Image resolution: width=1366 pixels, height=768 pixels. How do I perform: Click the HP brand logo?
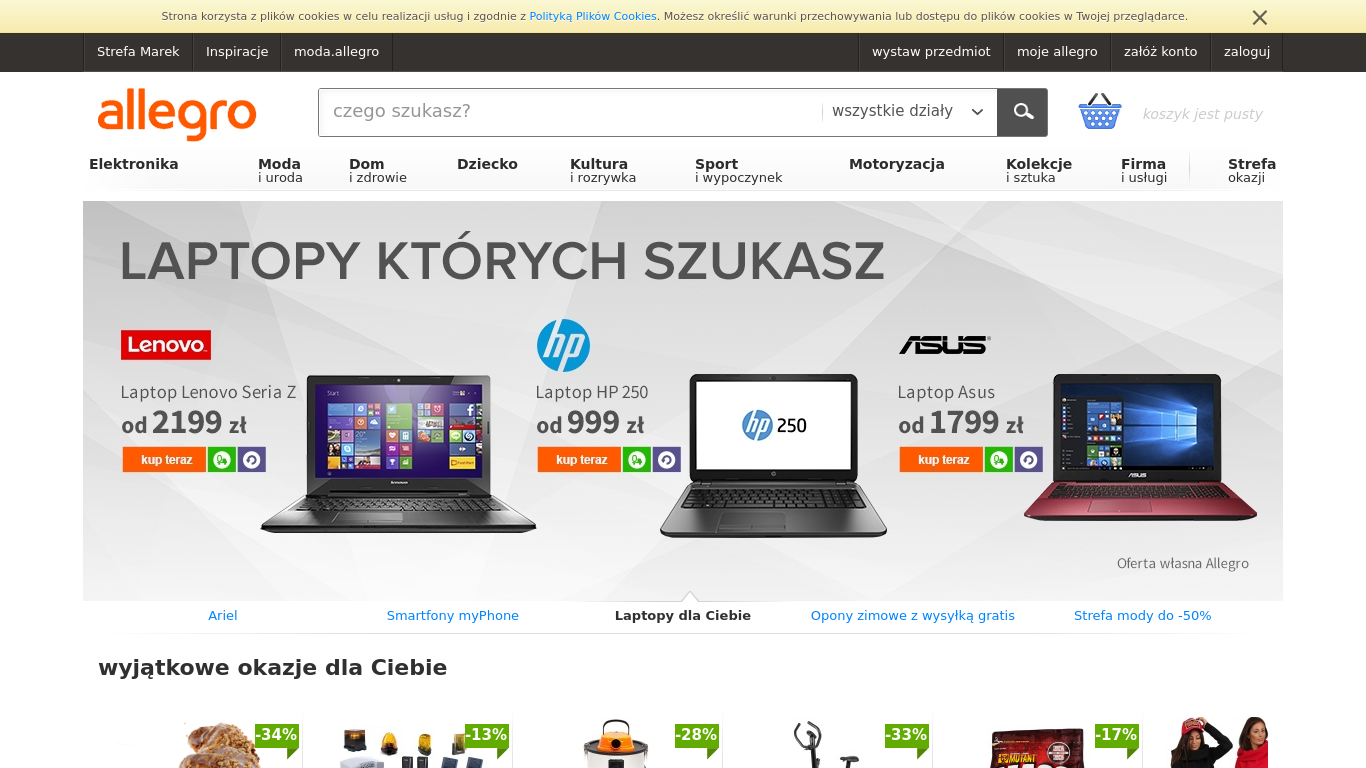tap(563, 346)
